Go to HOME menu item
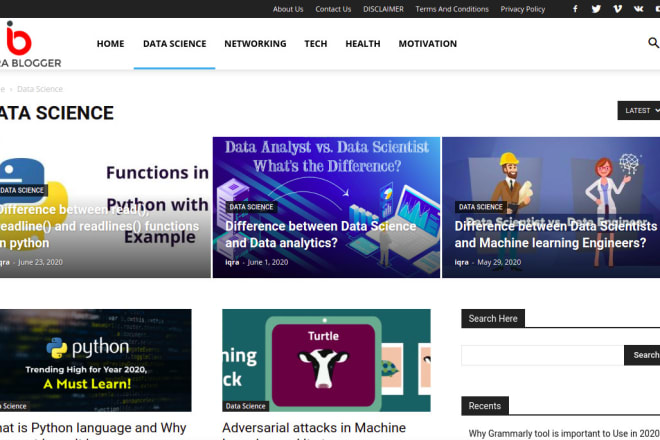Viewport: 660px width, 440px height. point(110,44)
